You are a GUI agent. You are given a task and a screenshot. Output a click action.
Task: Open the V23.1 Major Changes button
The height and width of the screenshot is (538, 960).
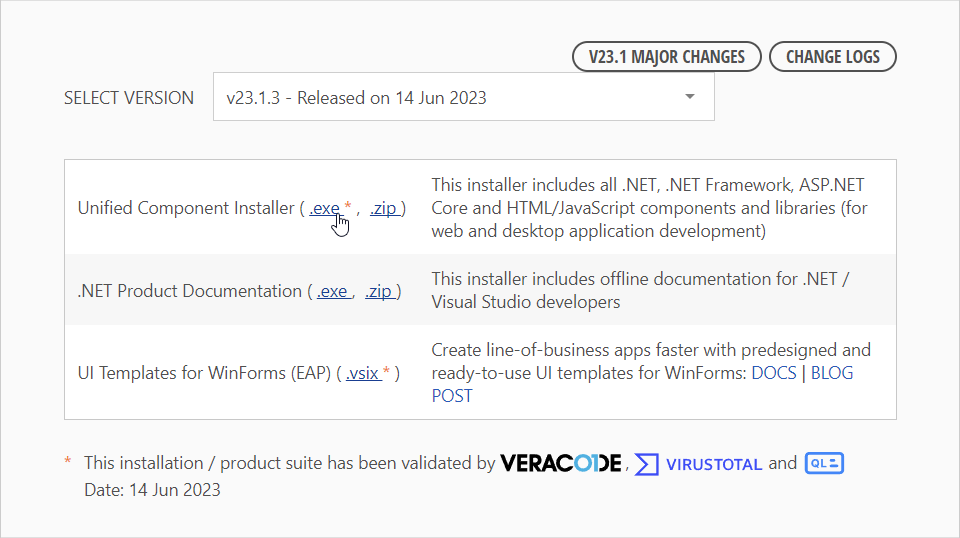[x=667, y=57]
